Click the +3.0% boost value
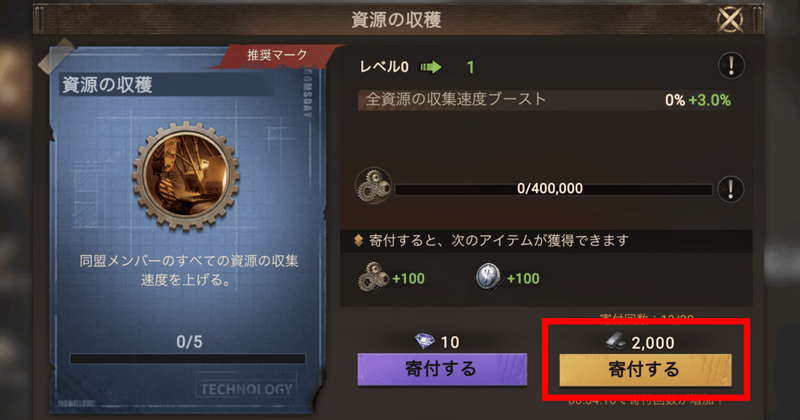This screenshot has height=420, width=800. (x=710, y=100)
